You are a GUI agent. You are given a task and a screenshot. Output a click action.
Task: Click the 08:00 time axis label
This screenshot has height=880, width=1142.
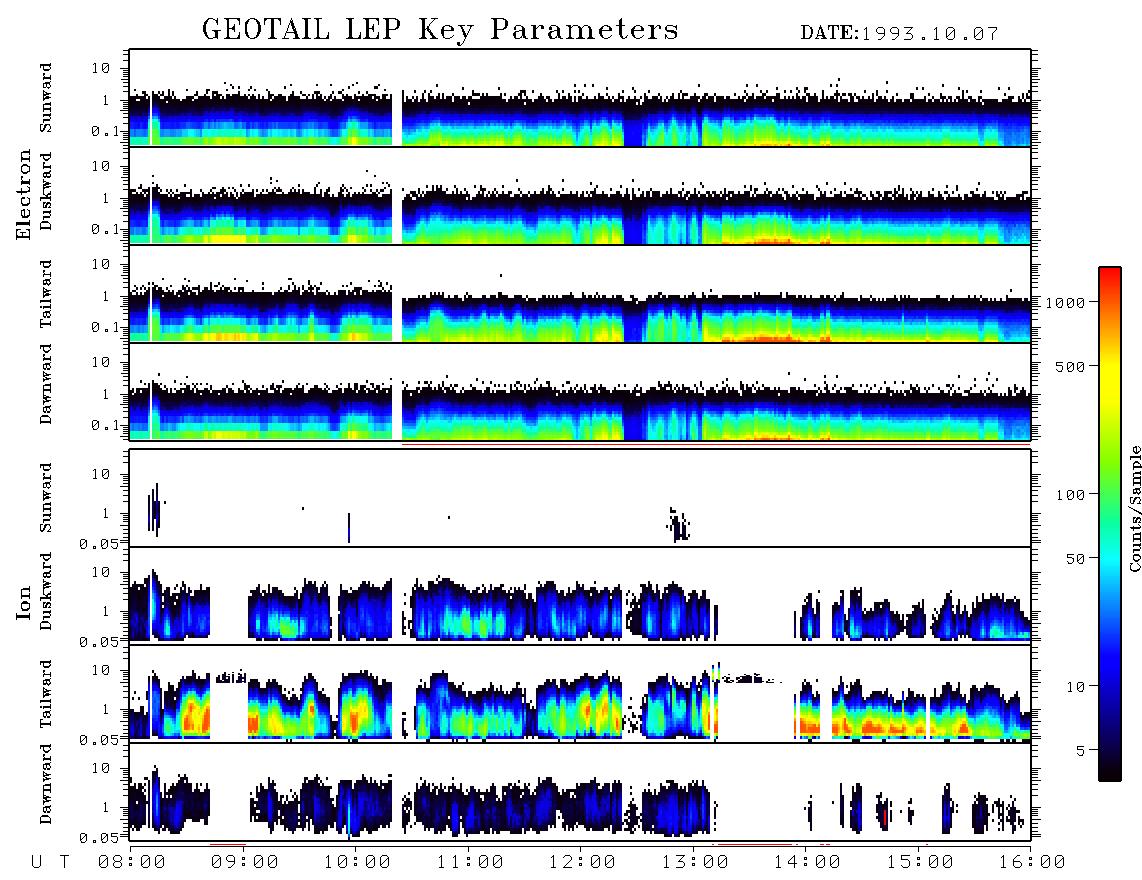[x=132, y=863]
